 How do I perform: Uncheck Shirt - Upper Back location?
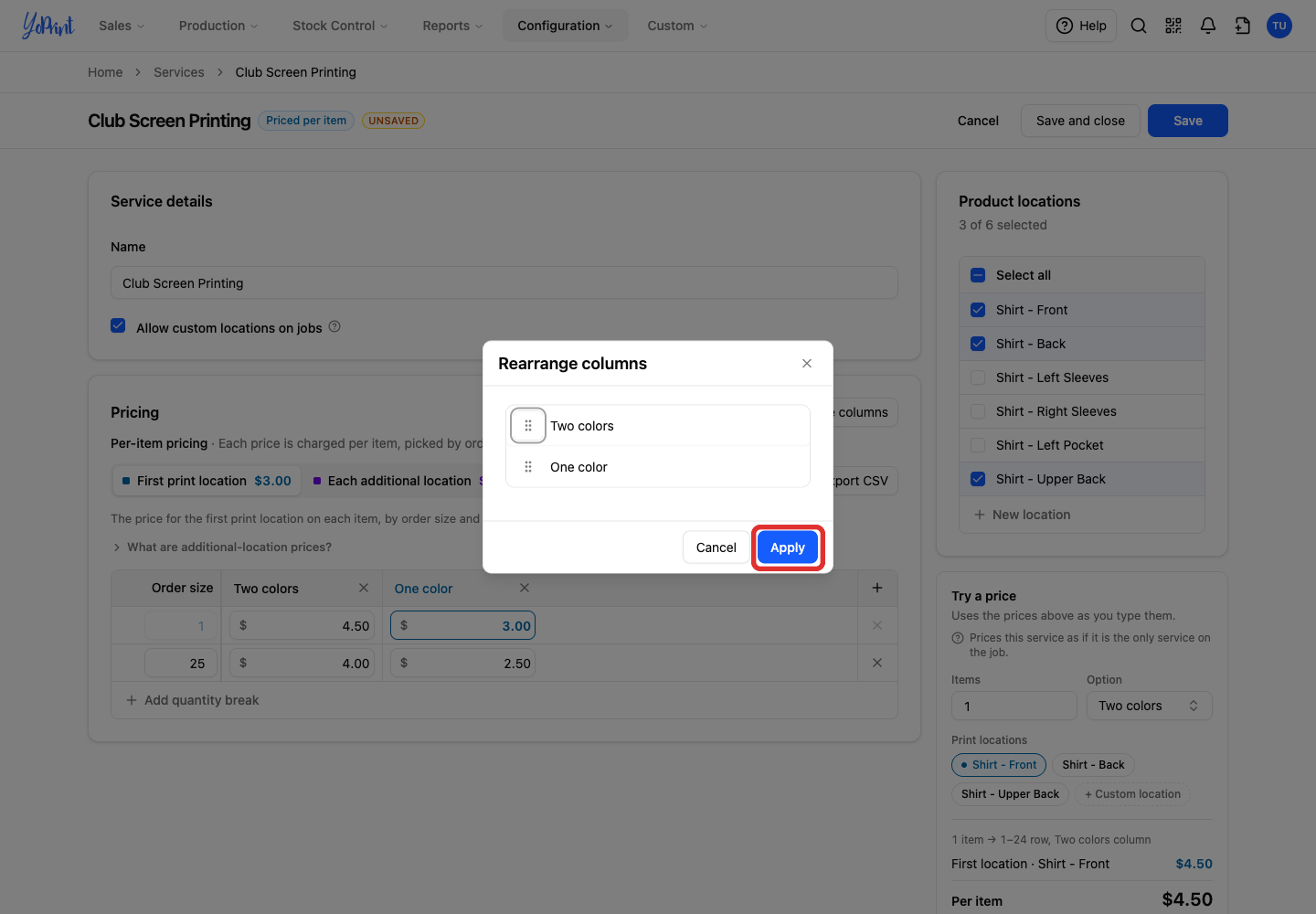pyautogui.click(x=978, y=479)
